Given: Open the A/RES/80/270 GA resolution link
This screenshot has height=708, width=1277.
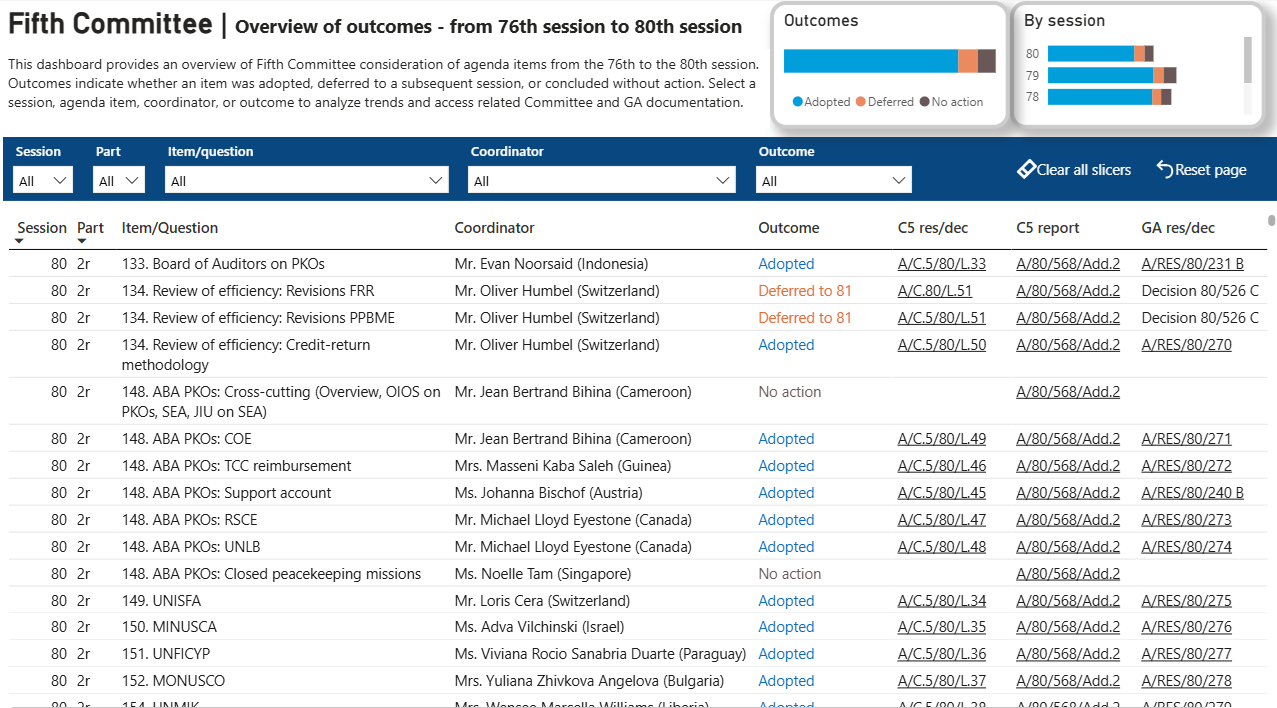Looking at the screenshot, I should (x=1187, y=345).
